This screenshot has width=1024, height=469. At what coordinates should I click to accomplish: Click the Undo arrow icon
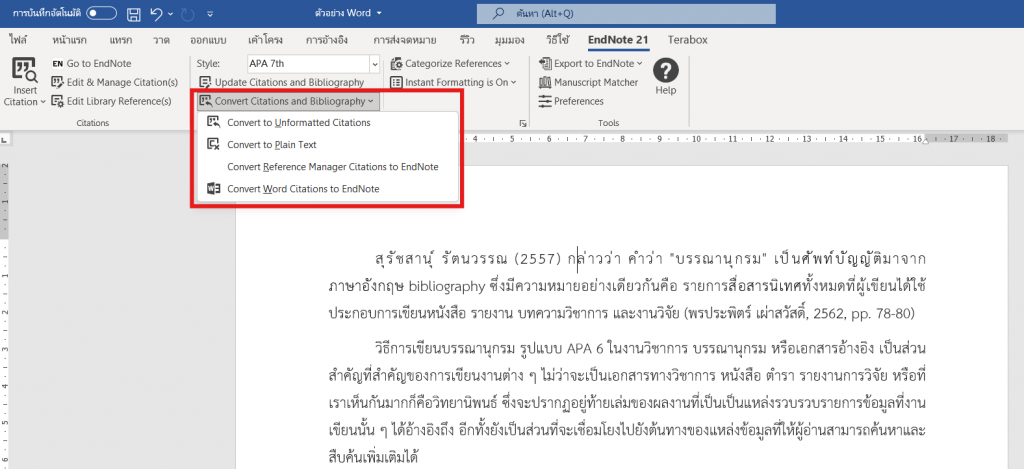click(155, 13)
